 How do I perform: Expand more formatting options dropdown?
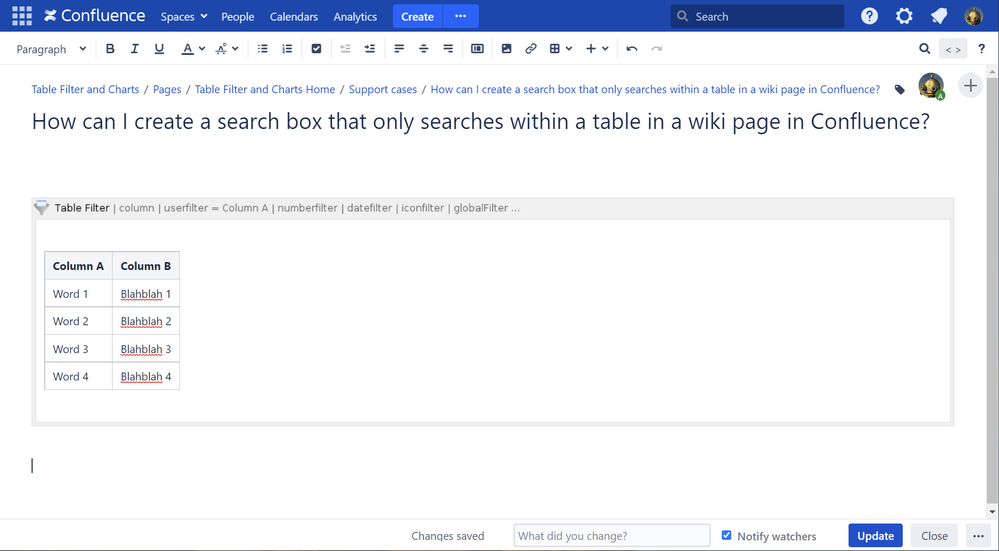pos(235,48)
